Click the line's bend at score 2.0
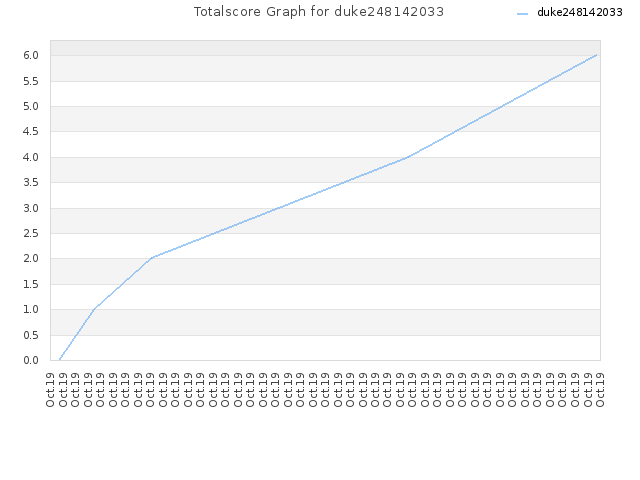The image size is (640, 480). (x=151, y=258)
